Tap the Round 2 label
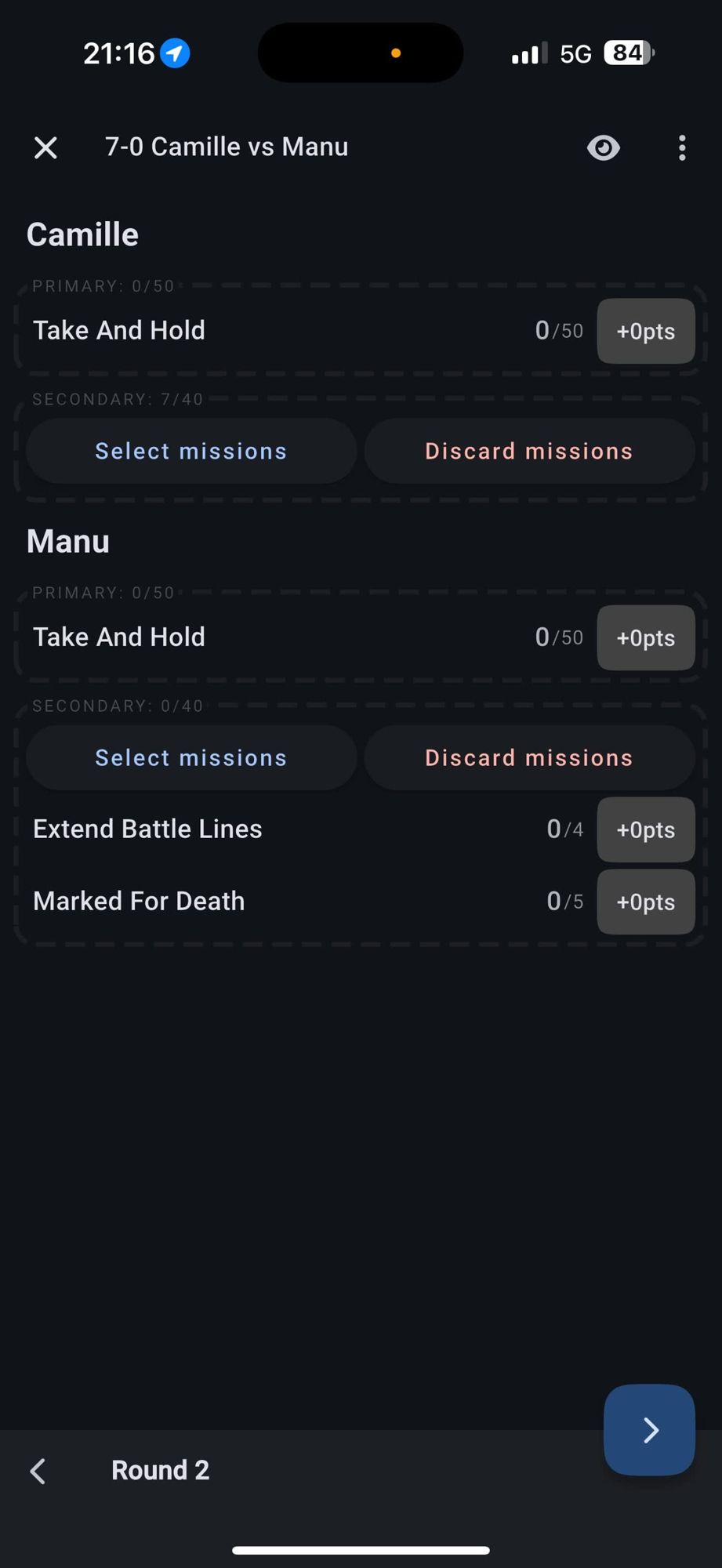This screenshot has width=722, height=1568. (160, 1470)
